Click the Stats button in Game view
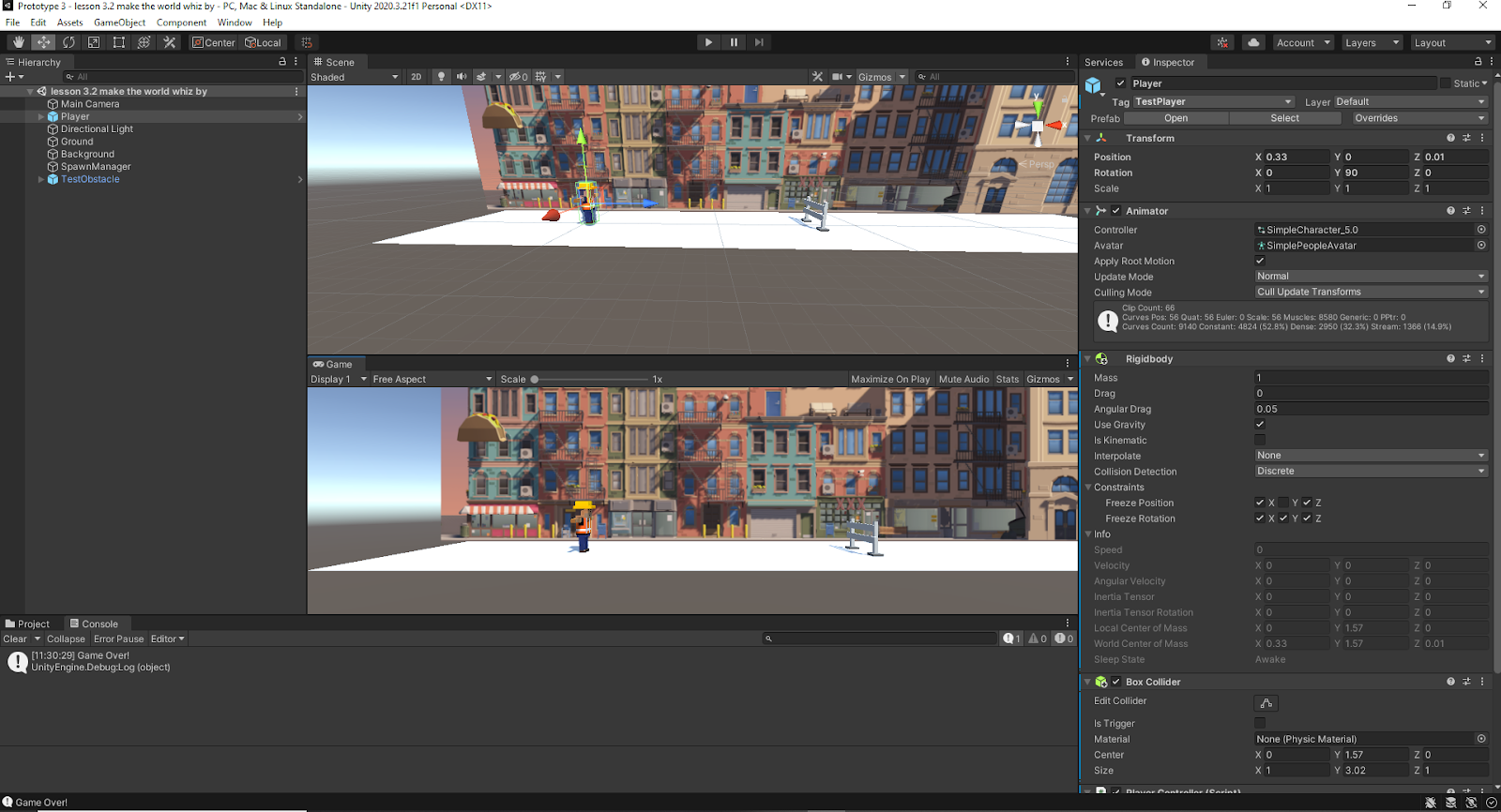This screenshot has width=1501, height=812. pyautogui.click(x=1008, y=380)
